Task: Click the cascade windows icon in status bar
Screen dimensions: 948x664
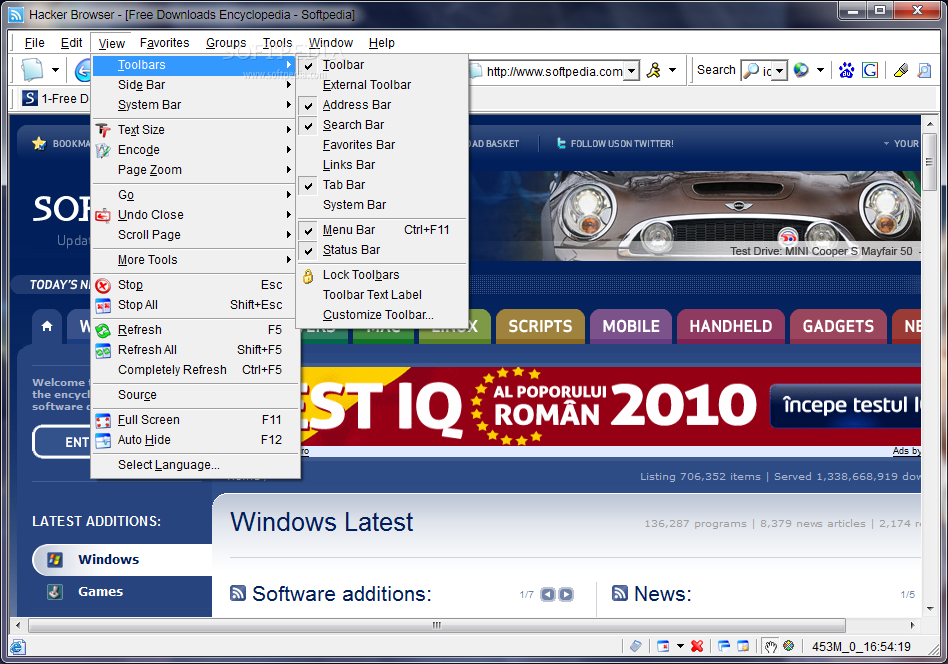Action: click(x=724, y=646)
